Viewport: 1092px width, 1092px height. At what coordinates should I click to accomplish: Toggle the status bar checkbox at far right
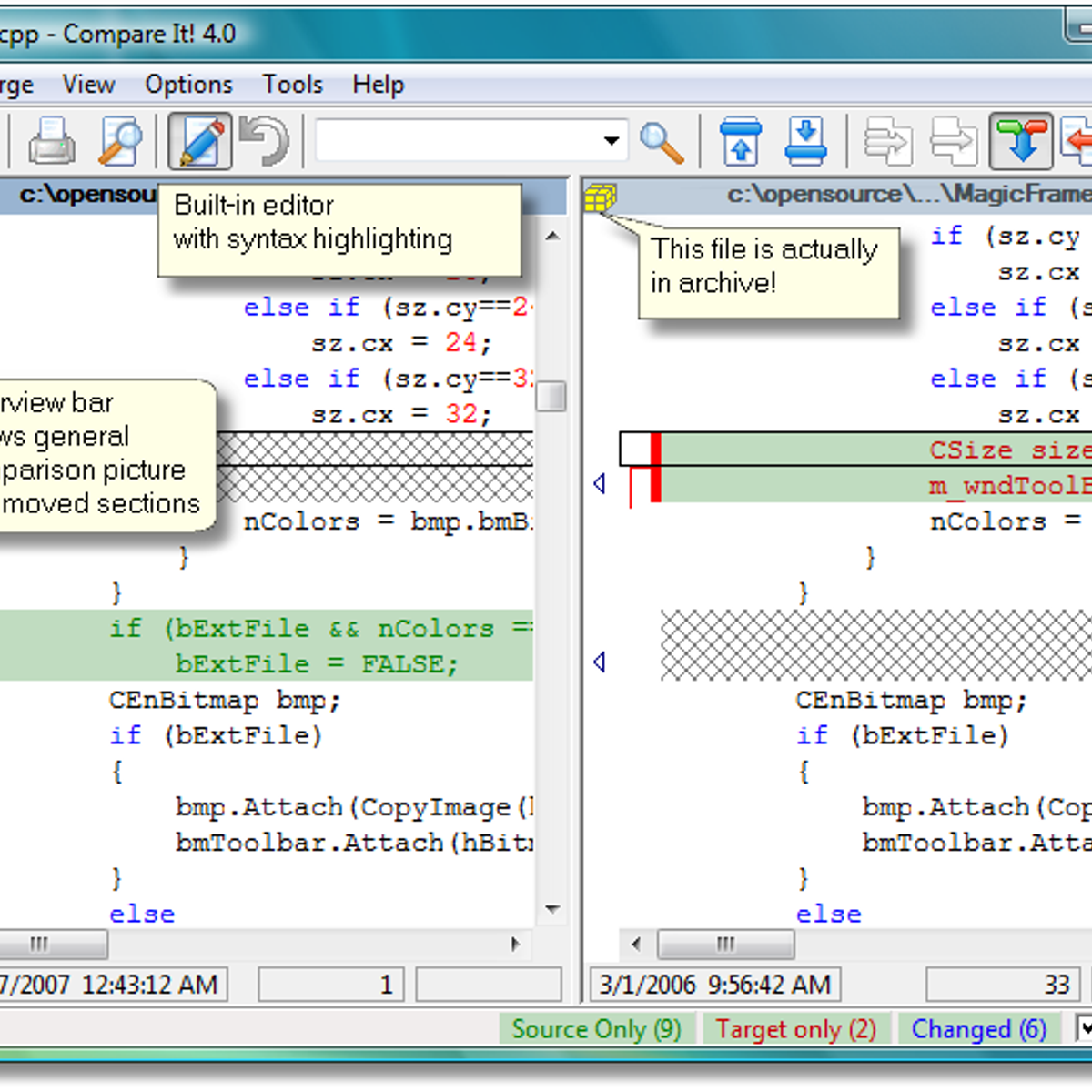point(1084,1029)
